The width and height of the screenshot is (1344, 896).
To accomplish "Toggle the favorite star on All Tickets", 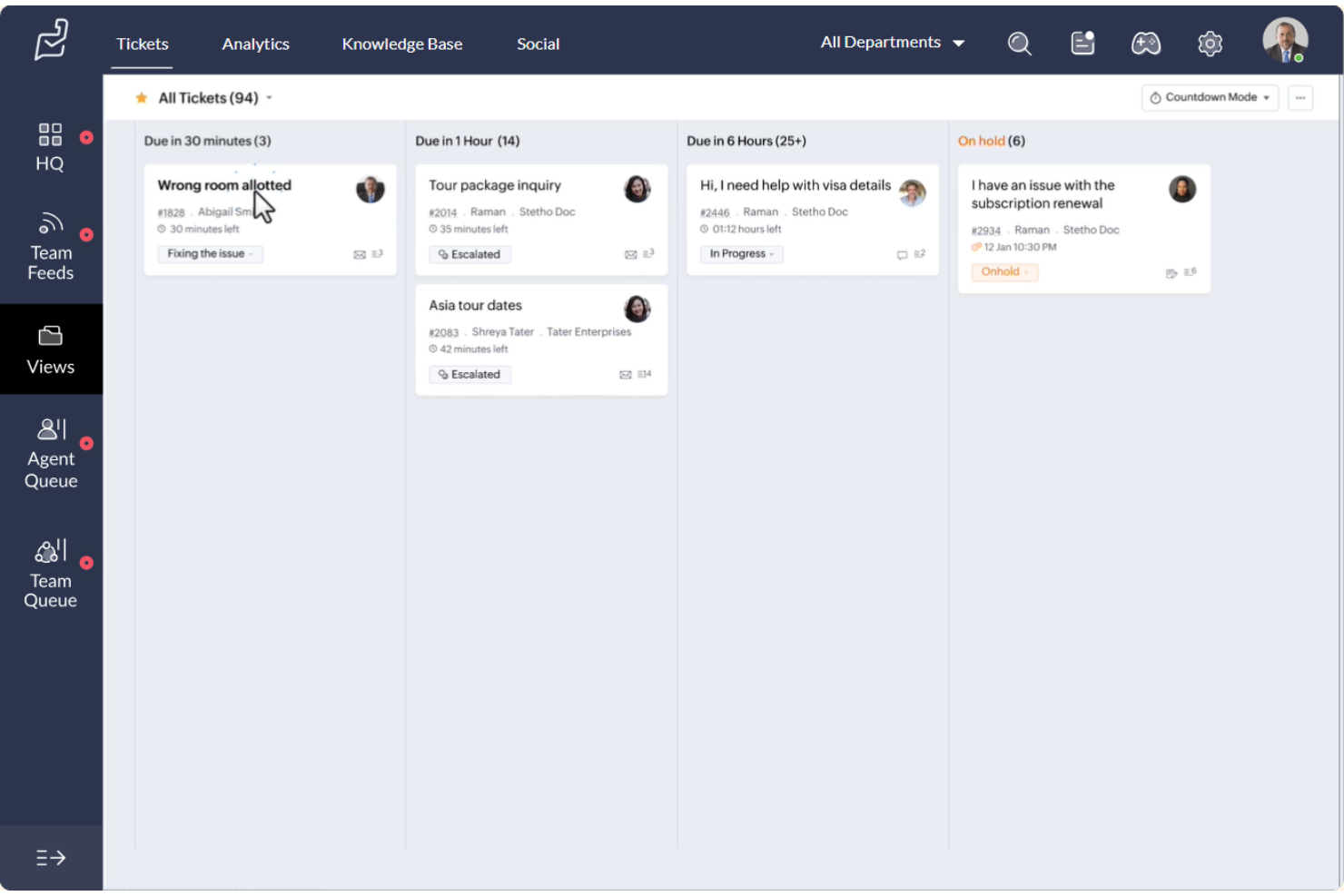I will pos(142,97).
